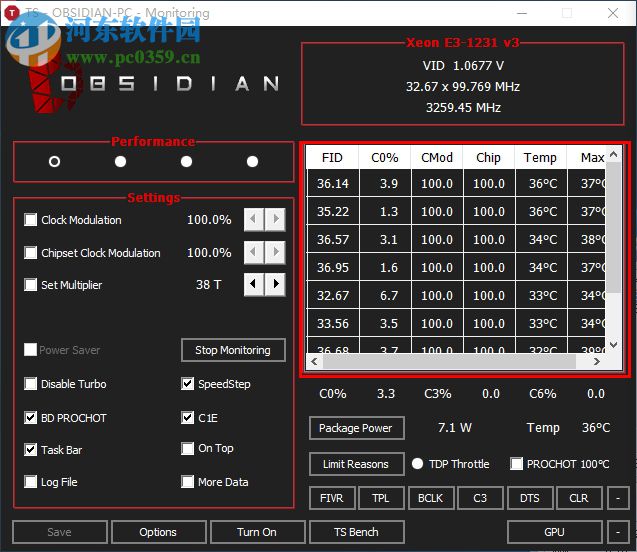Launch TS Bench

356,532
